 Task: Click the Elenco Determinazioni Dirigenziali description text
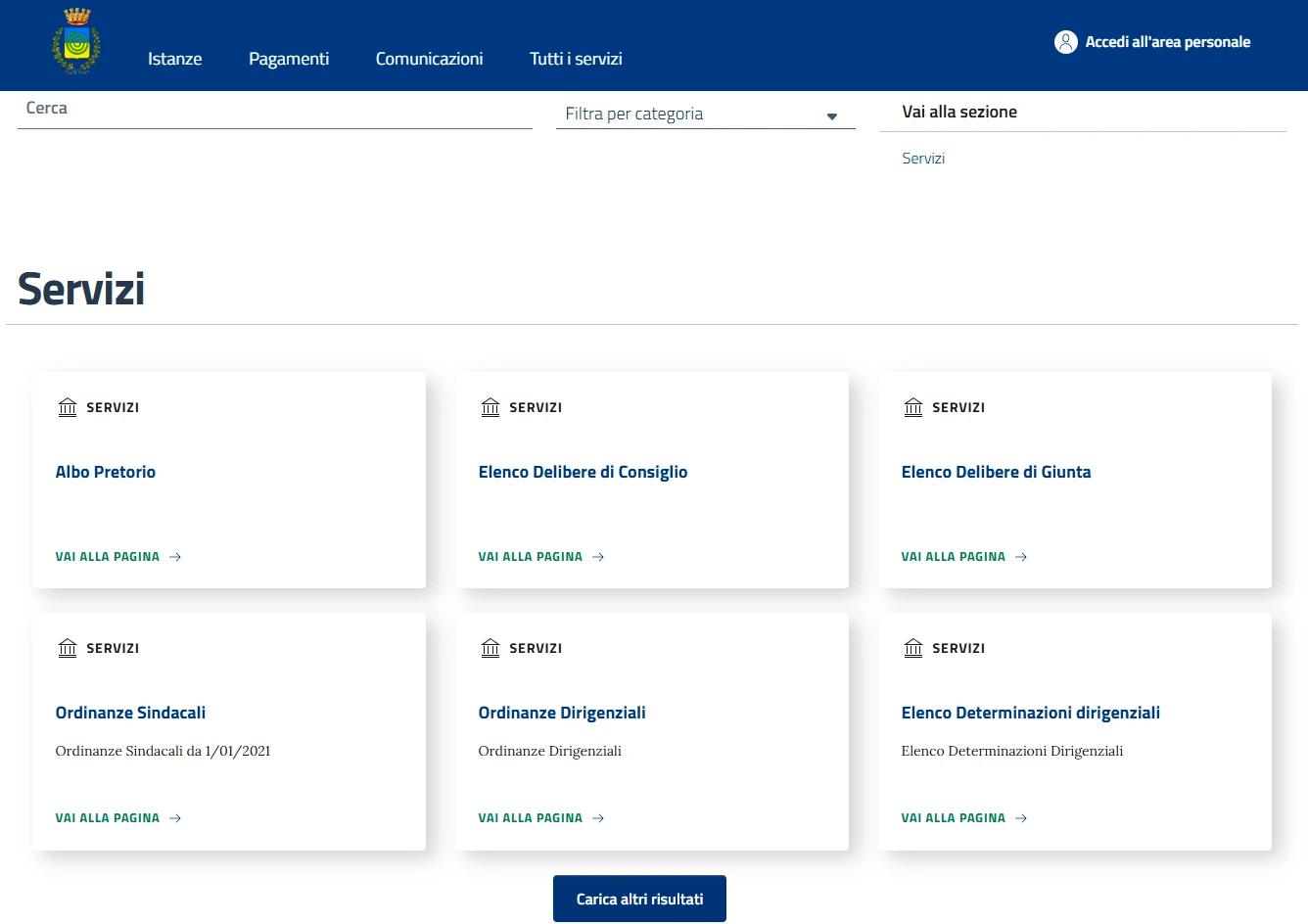[1011, 751]
